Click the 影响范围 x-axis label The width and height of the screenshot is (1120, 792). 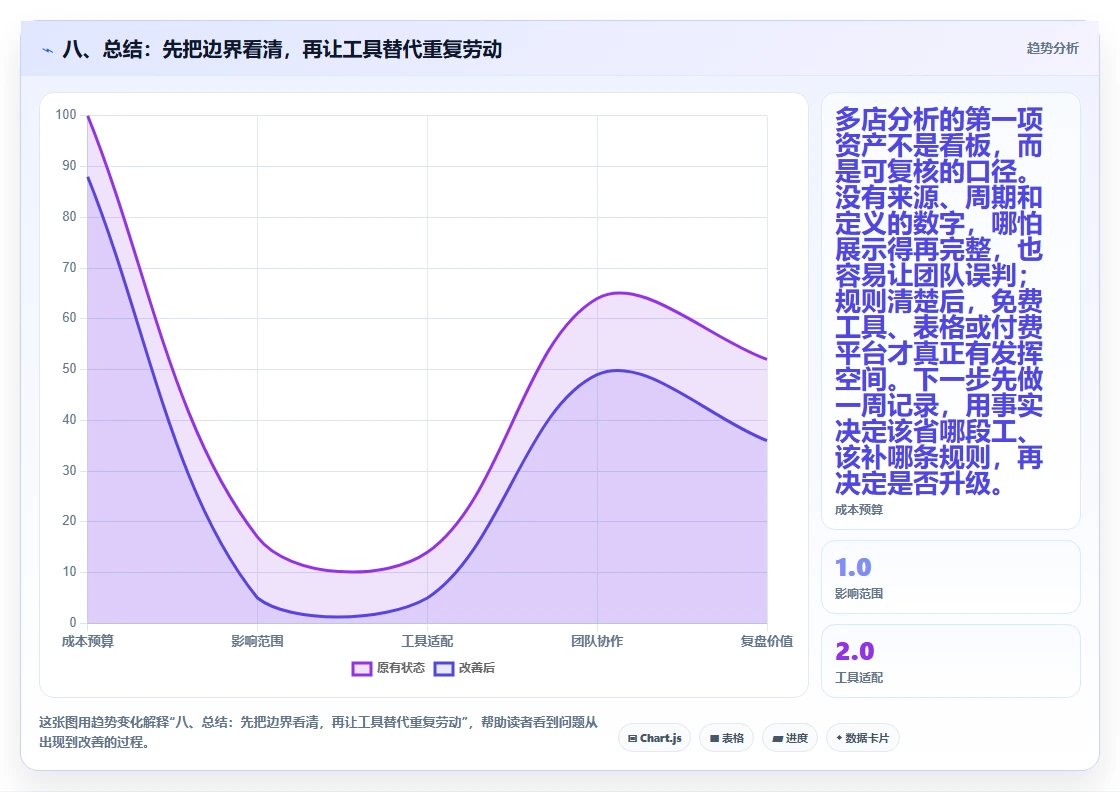(x=257, y=641)
